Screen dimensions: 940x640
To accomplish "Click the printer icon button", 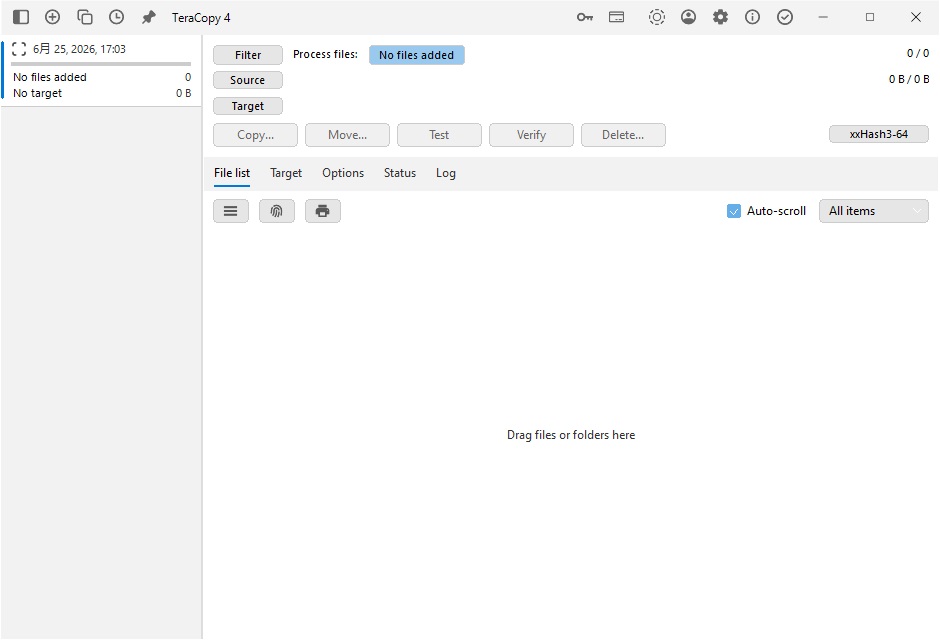I will [x=323, y=211].
